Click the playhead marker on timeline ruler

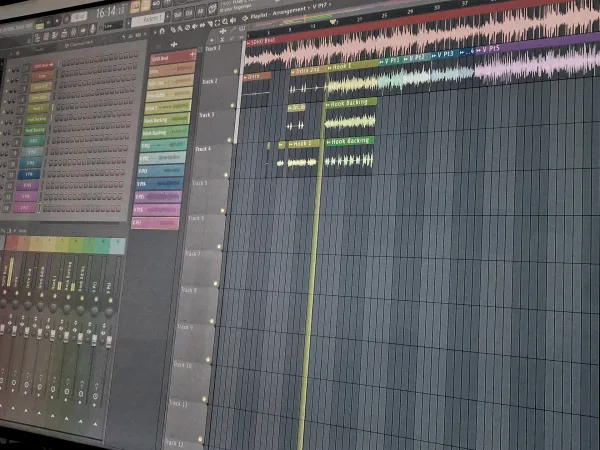point(333,22)
